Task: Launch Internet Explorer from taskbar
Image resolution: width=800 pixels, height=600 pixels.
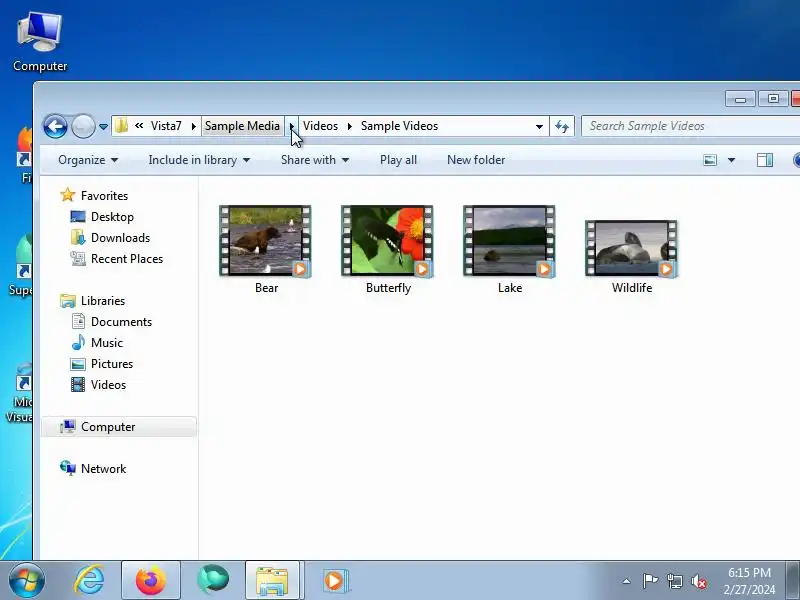Action: tap(89, 580)
